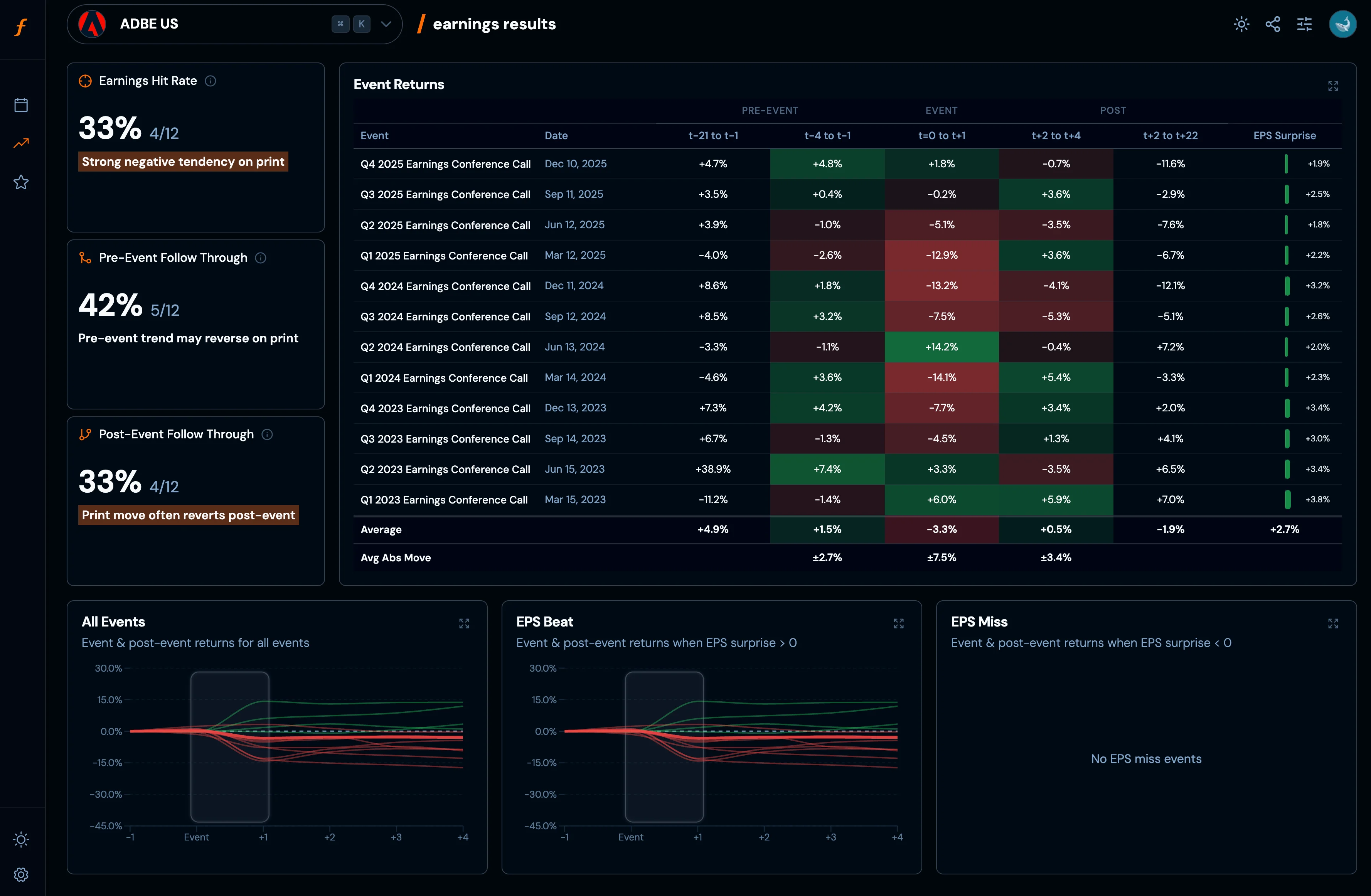Select the trending chart icon in sidebar
Viewport: 1371px width, 896px height.
21,143
